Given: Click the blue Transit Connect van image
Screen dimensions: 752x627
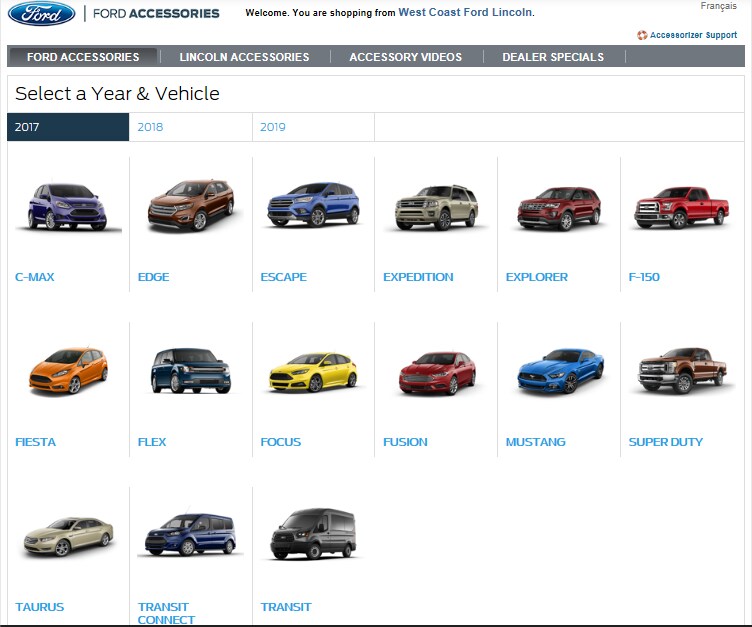Looking at the screenshot, I should point(190,534).
